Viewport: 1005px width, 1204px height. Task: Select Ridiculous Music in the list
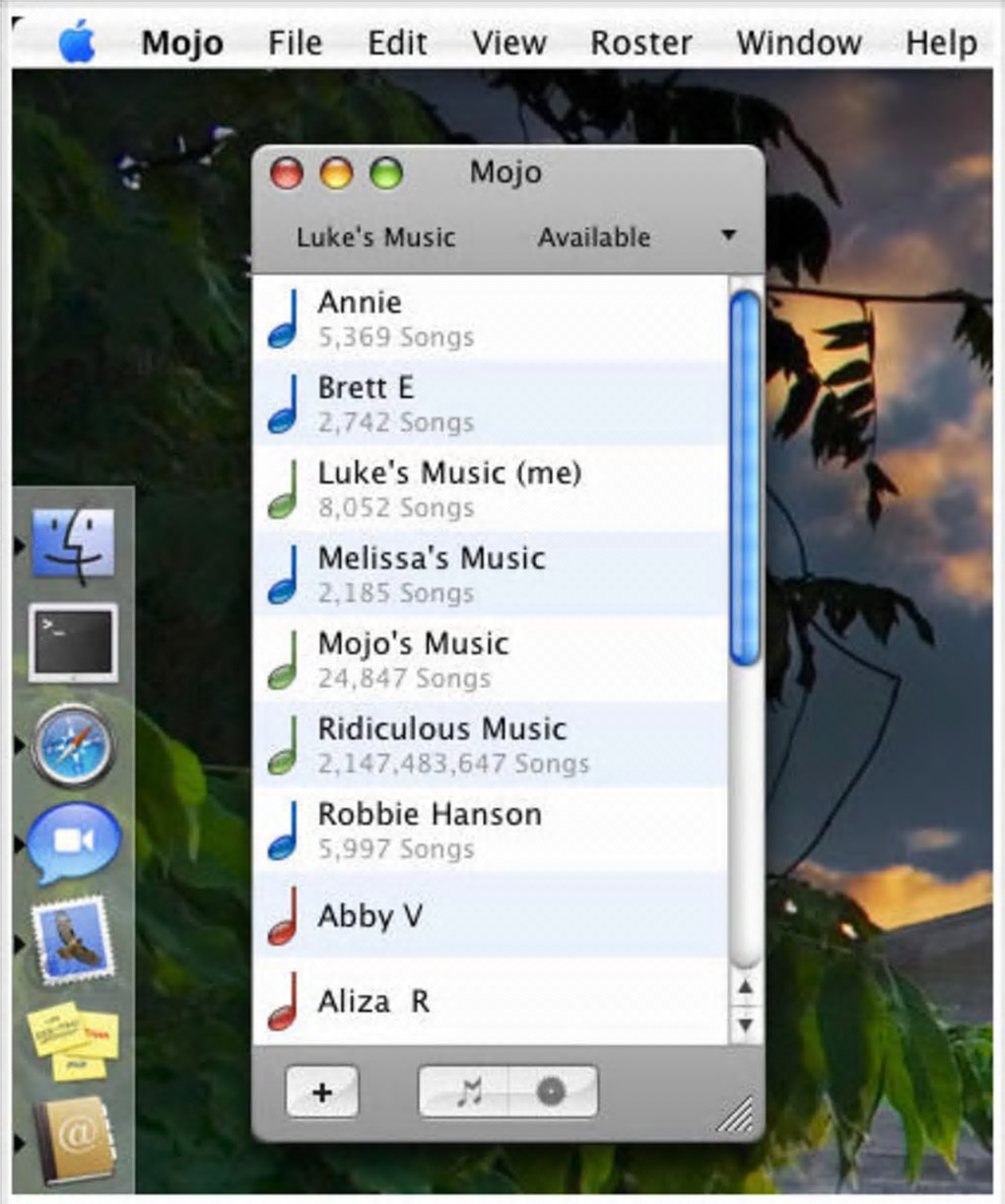coord(491,745)
